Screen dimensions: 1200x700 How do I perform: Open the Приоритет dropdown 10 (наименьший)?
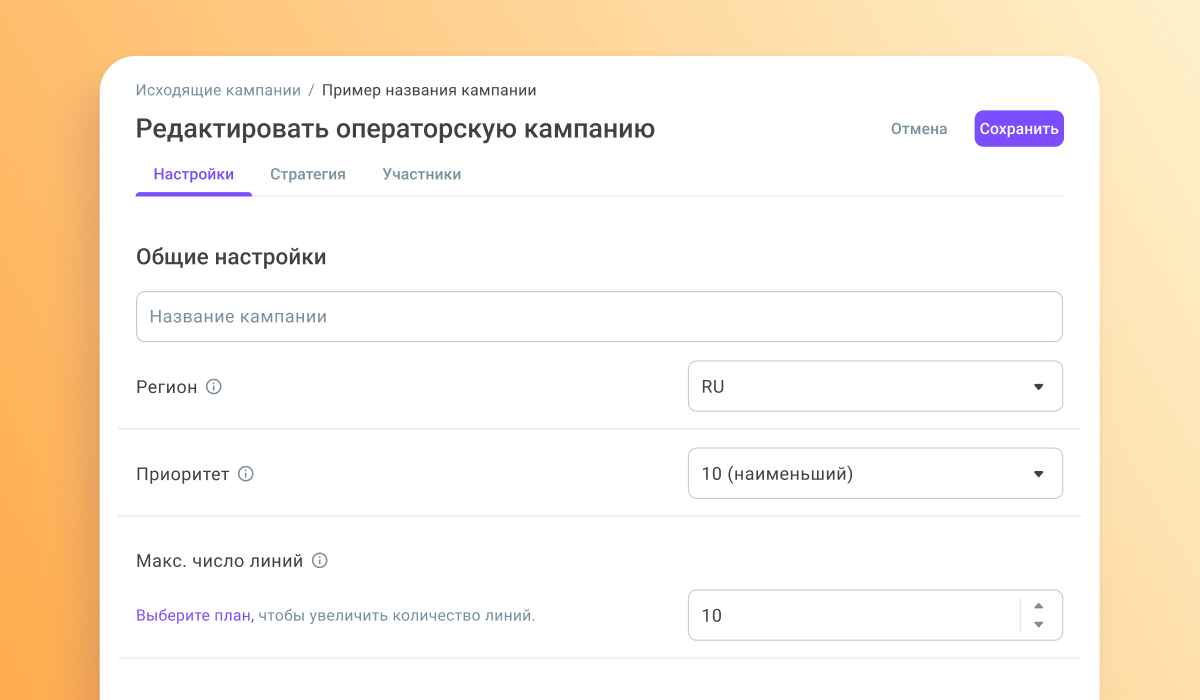[875, 474]
